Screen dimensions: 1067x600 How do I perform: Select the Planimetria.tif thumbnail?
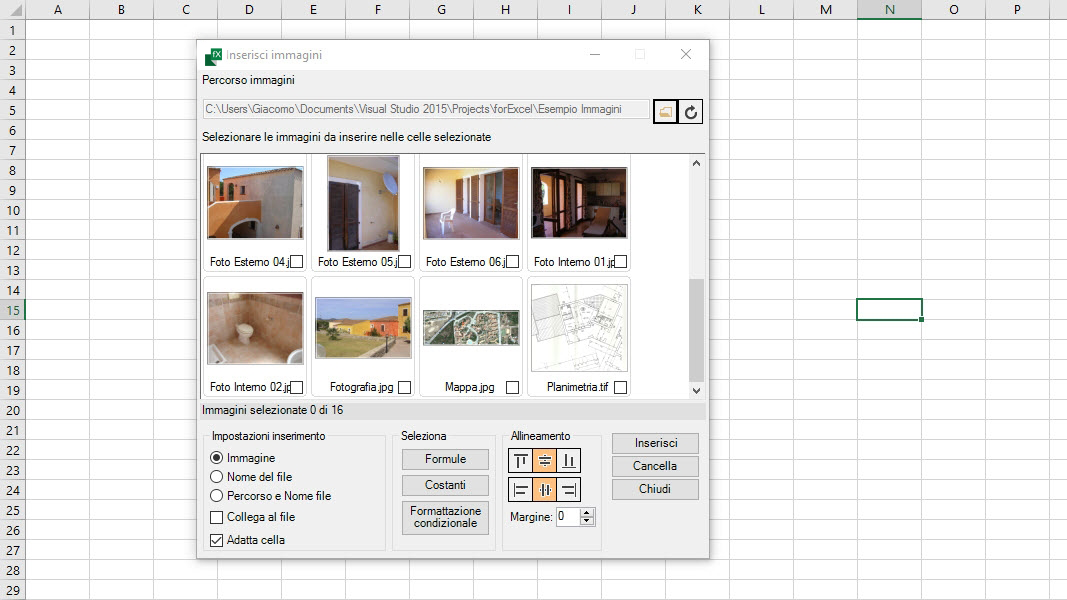[x=579, y=328]
